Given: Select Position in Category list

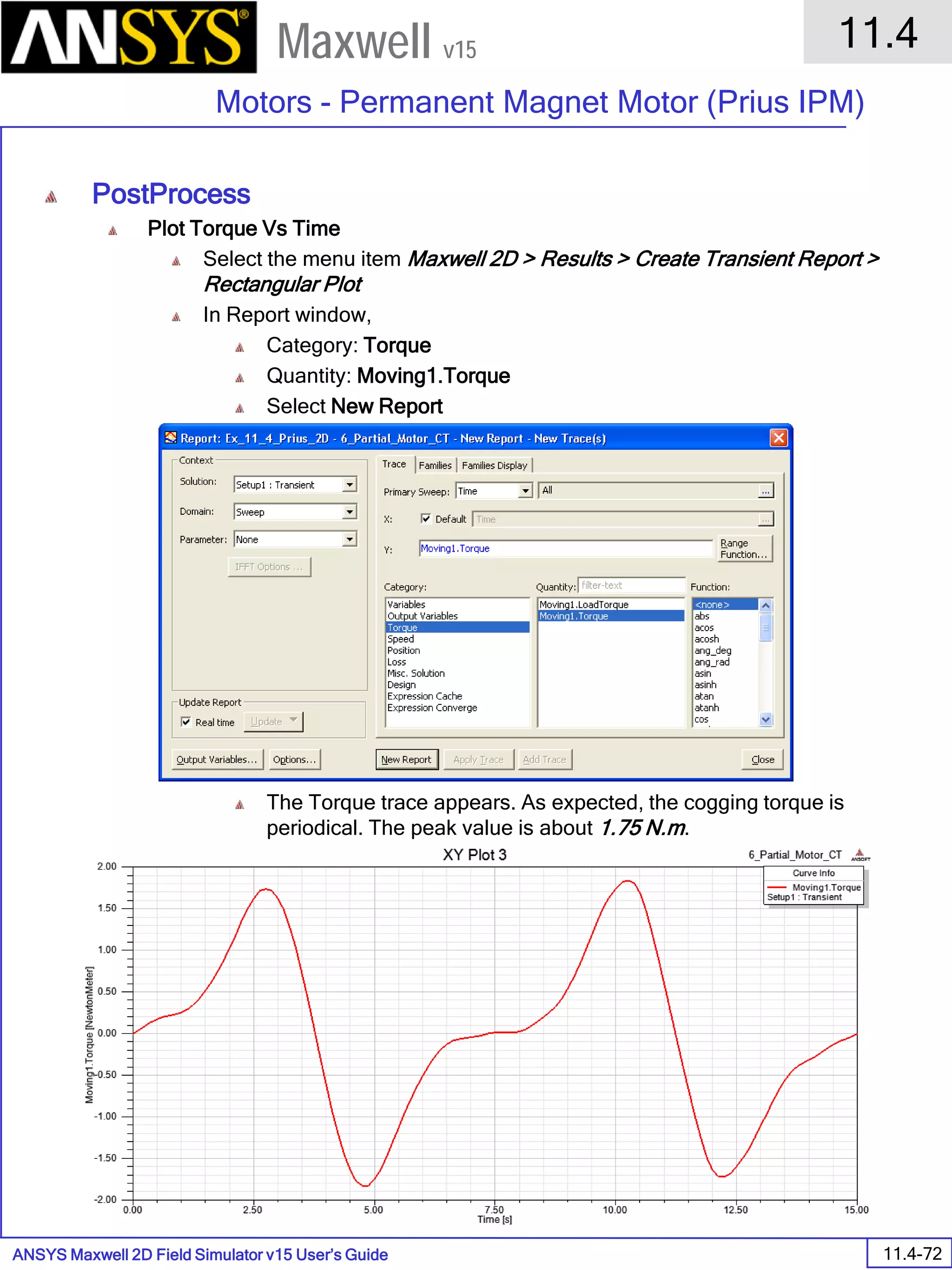Looking at the screenshot, I should pos(457,651).
